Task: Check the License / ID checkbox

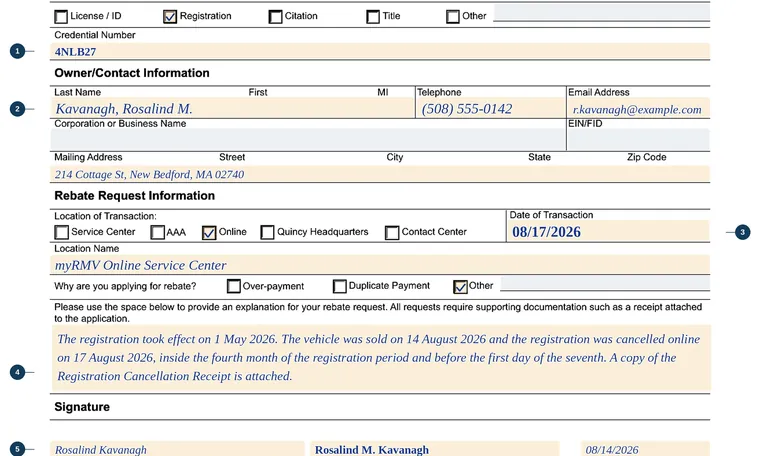Action: coord(61,17)
